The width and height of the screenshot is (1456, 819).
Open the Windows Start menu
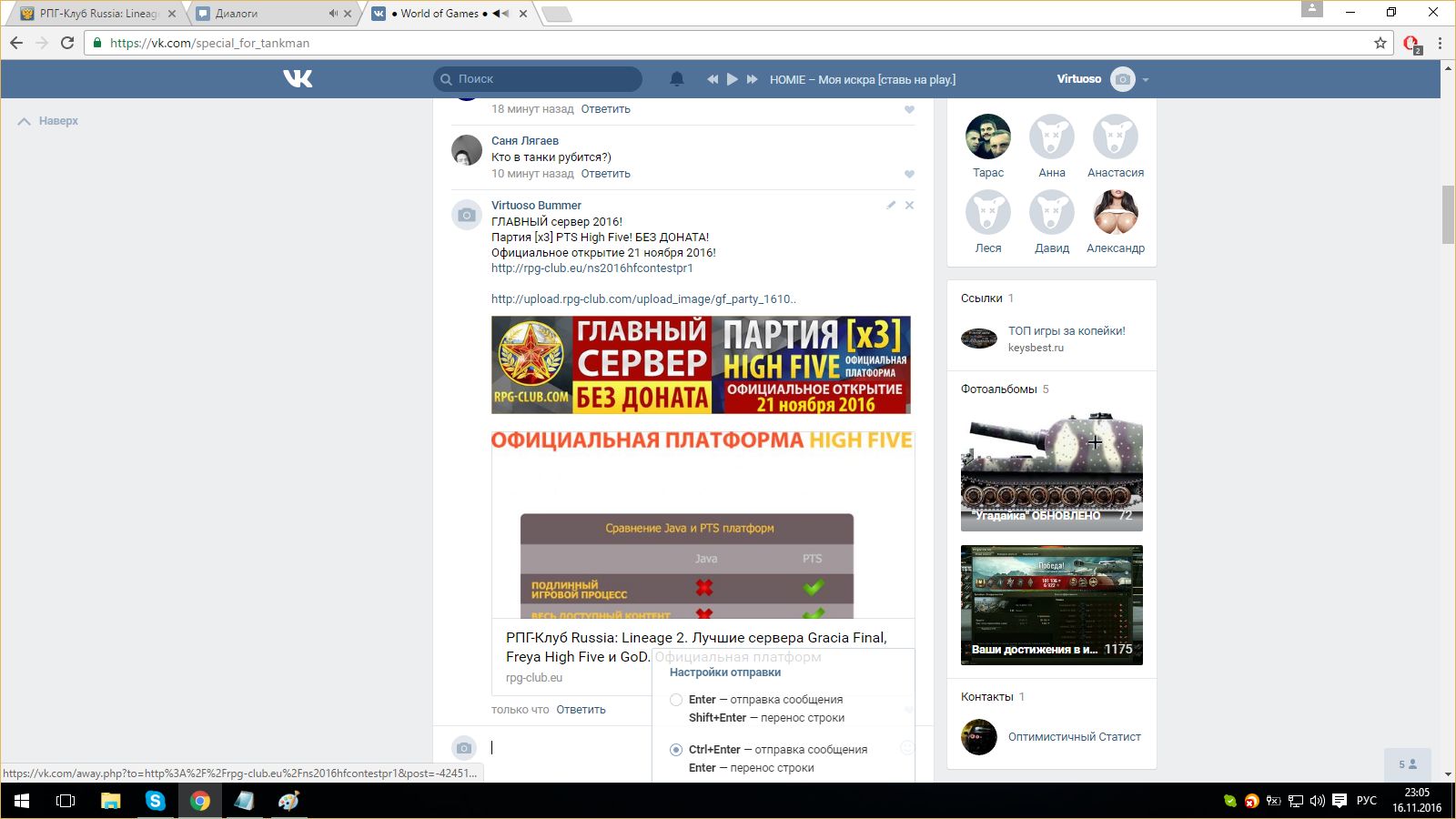click(22, 801)
